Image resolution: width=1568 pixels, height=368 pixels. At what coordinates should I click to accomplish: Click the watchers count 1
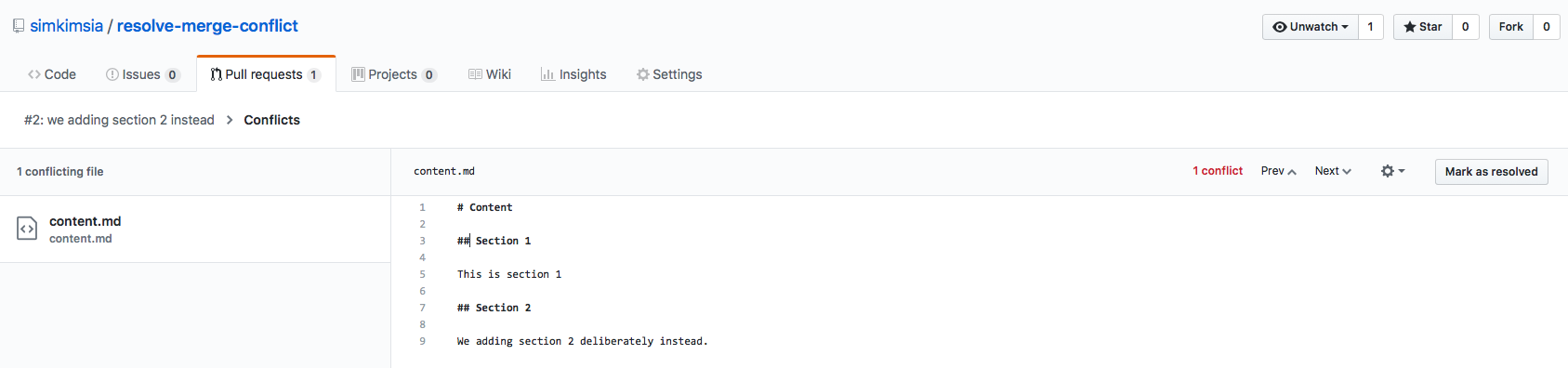pos(1371,27)
